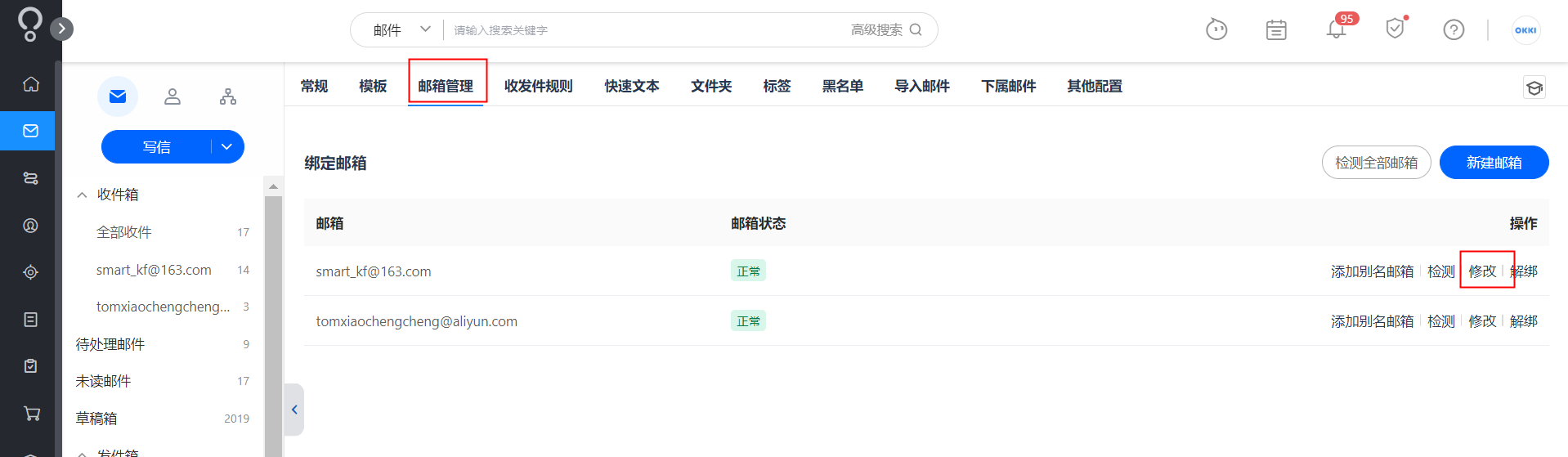Screen dimensions: 1568x457
Task: Open the workflow icon below mail in sidebar
Action: 30,178
